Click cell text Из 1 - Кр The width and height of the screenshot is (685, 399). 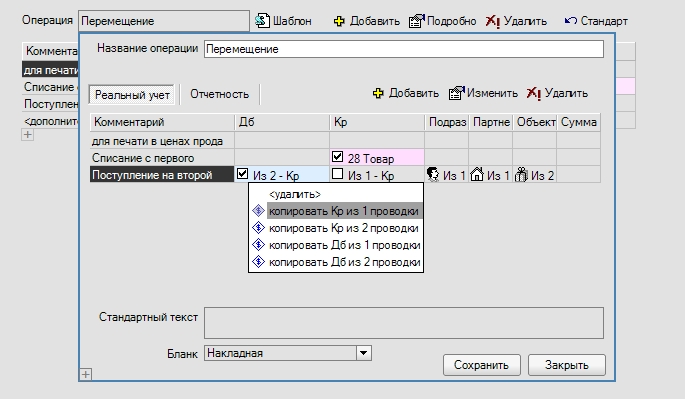371,176
